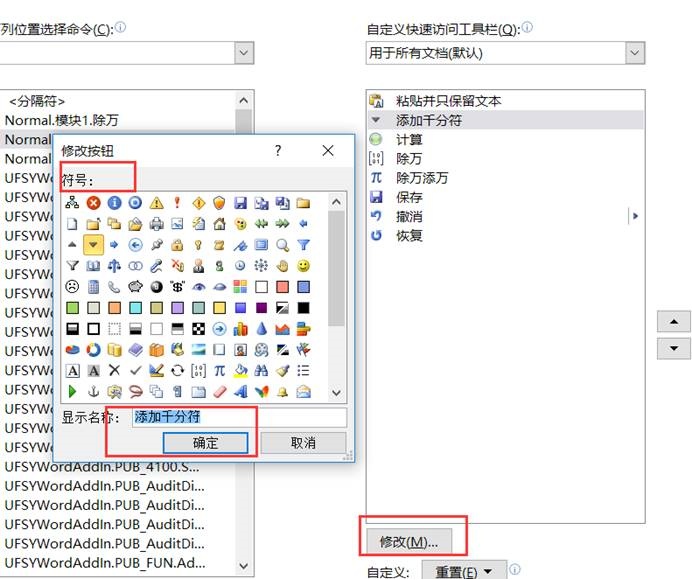Cancel the dialog with 取消
Image resolution: width=692 pixels, height=580 pixels.
pyautogui.click(x=303, y=443)
